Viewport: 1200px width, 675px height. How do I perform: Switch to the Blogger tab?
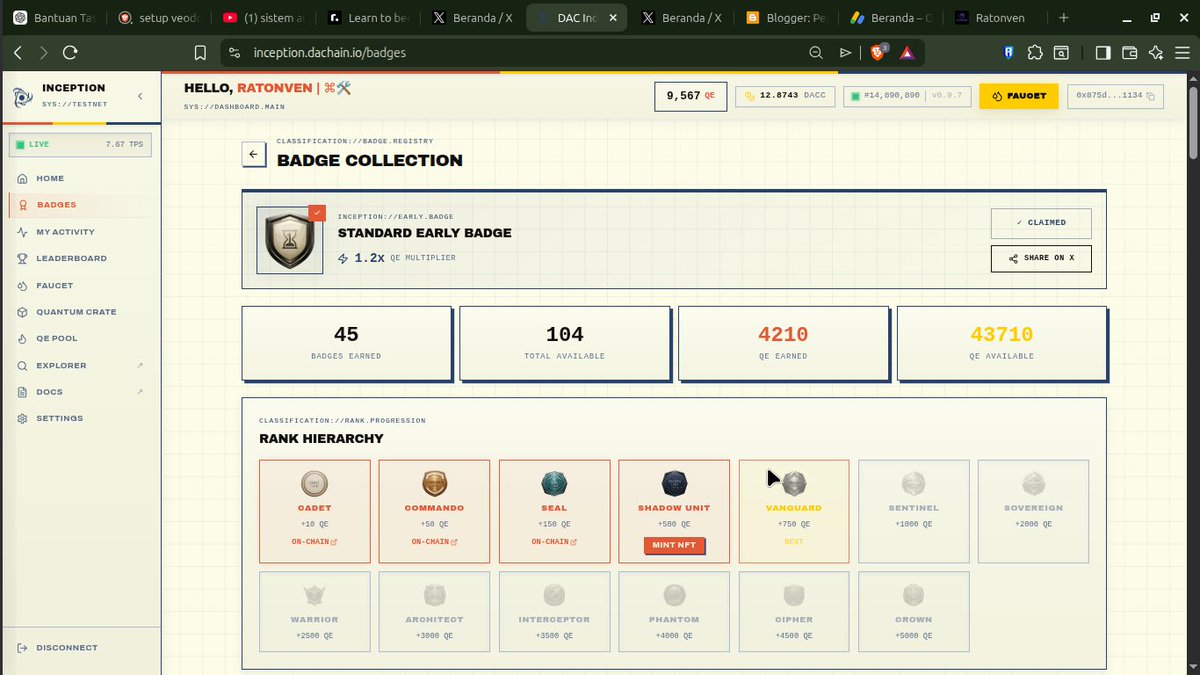pyautogui.click(x=785, y=18)
